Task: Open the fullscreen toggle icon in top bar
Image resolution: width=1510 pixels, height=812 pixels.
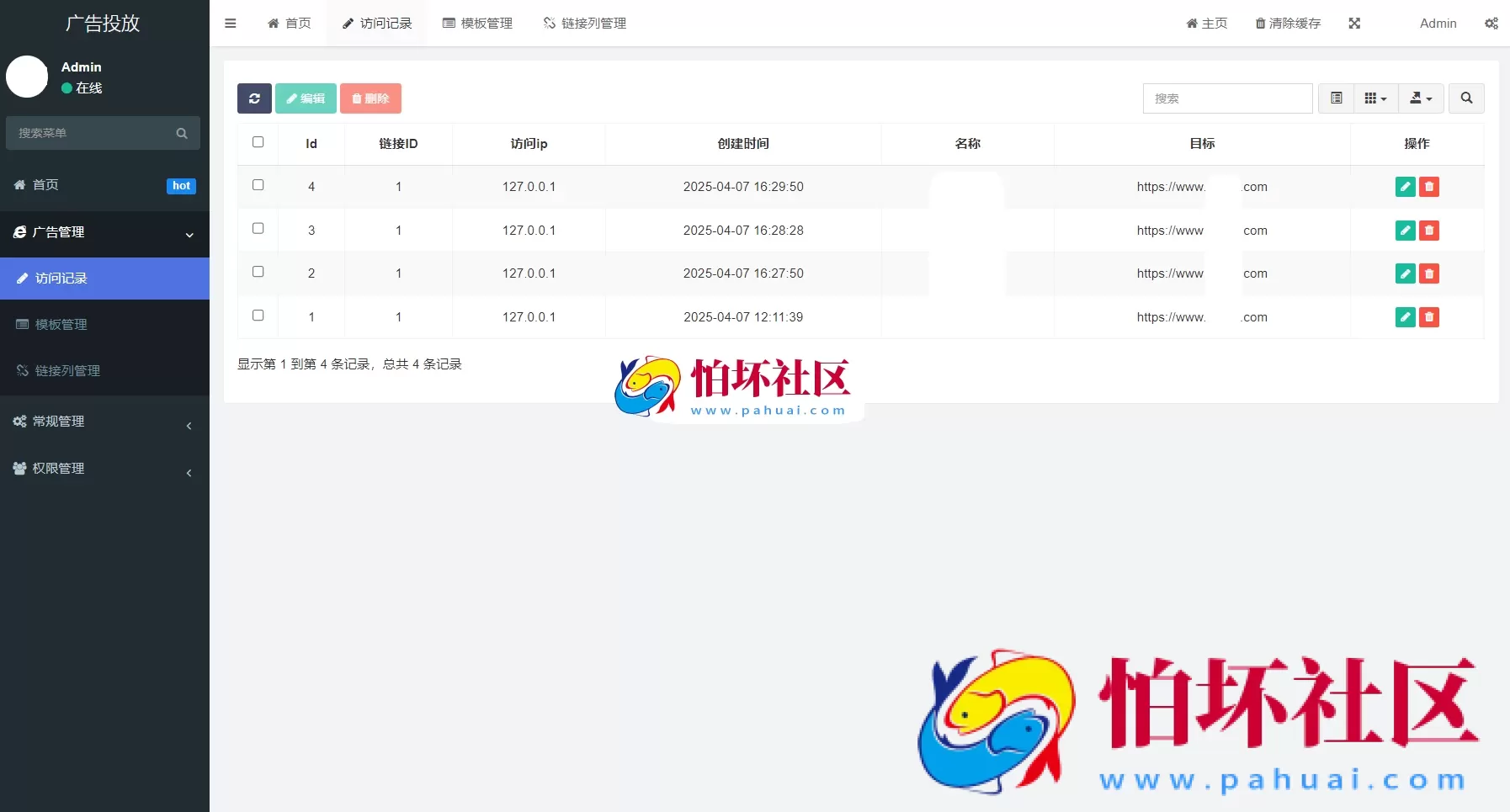Action: (x=1354, y=24)
